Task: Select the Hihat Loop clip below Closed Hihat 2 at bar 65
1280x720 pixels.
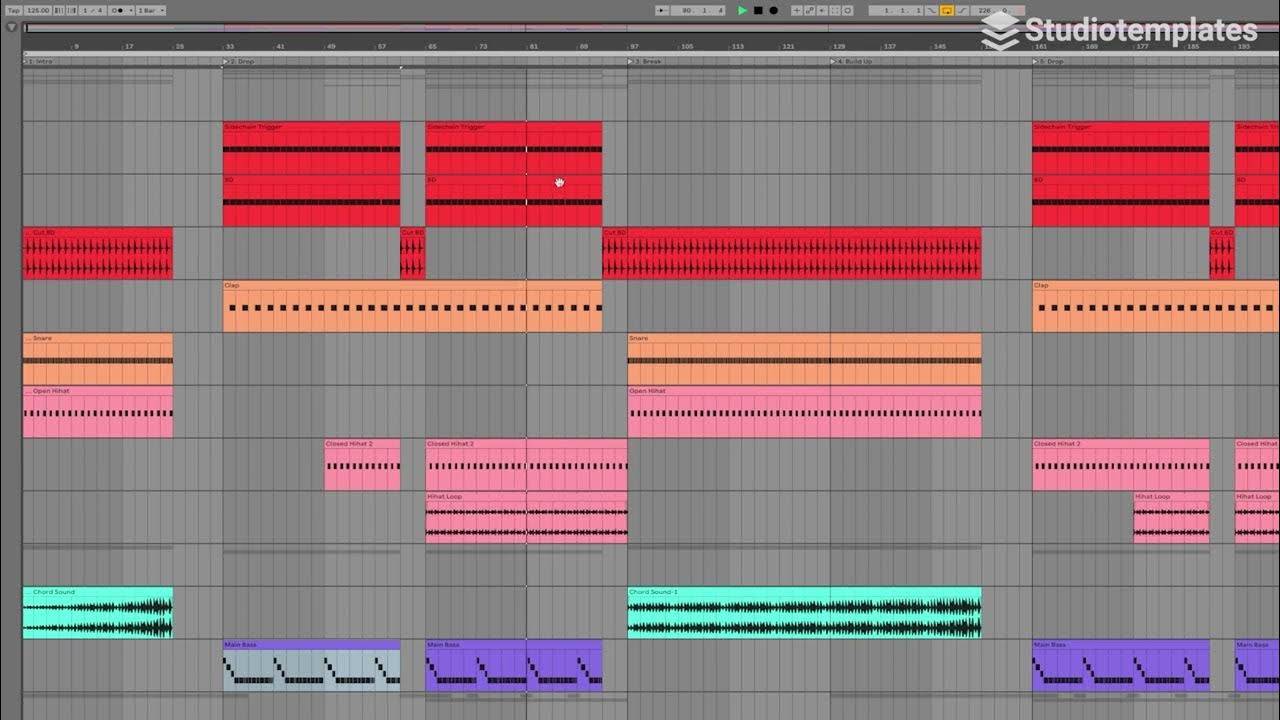Action: [526, 517]
